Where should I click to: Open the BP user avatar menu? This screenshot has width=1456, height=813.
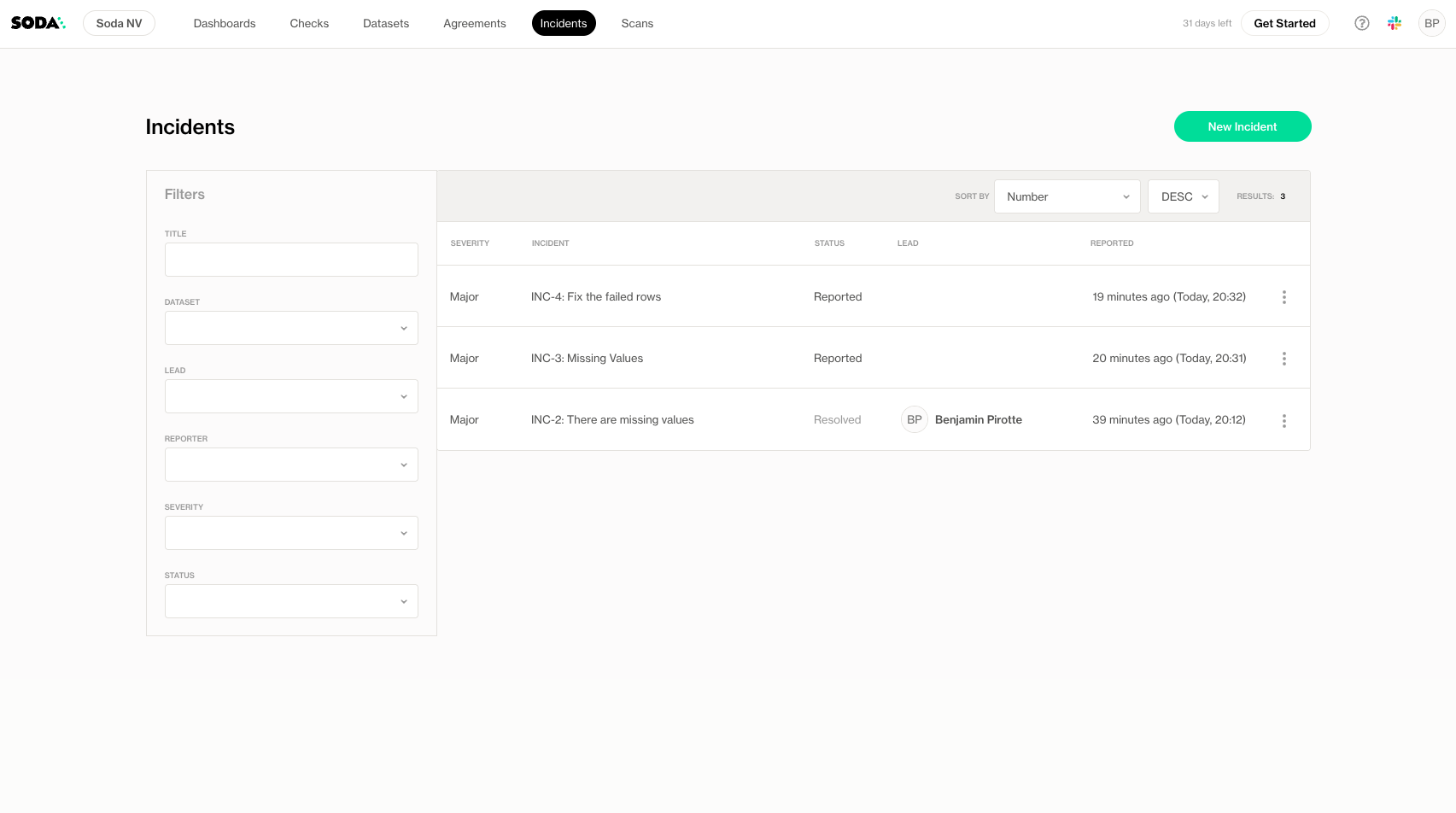[x=1431, y=23]
